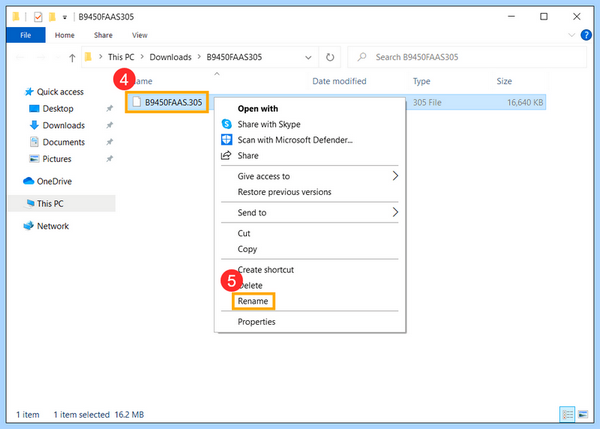This screenshot has height=429, width=600.
Task: Click the 16,640 KB size cell
Action: coord(525,103)
